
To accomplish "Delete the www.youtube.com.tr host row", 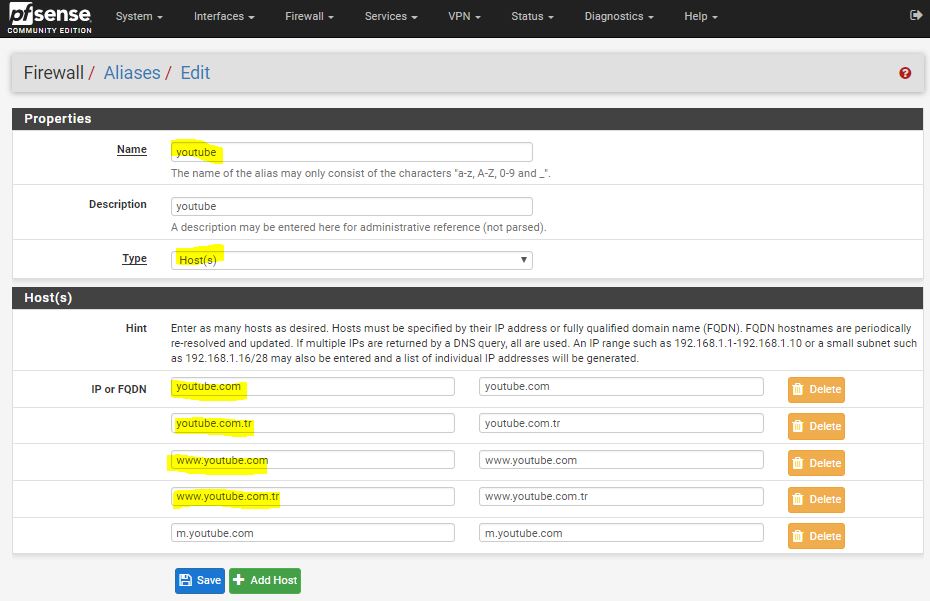I will (816, 499).
